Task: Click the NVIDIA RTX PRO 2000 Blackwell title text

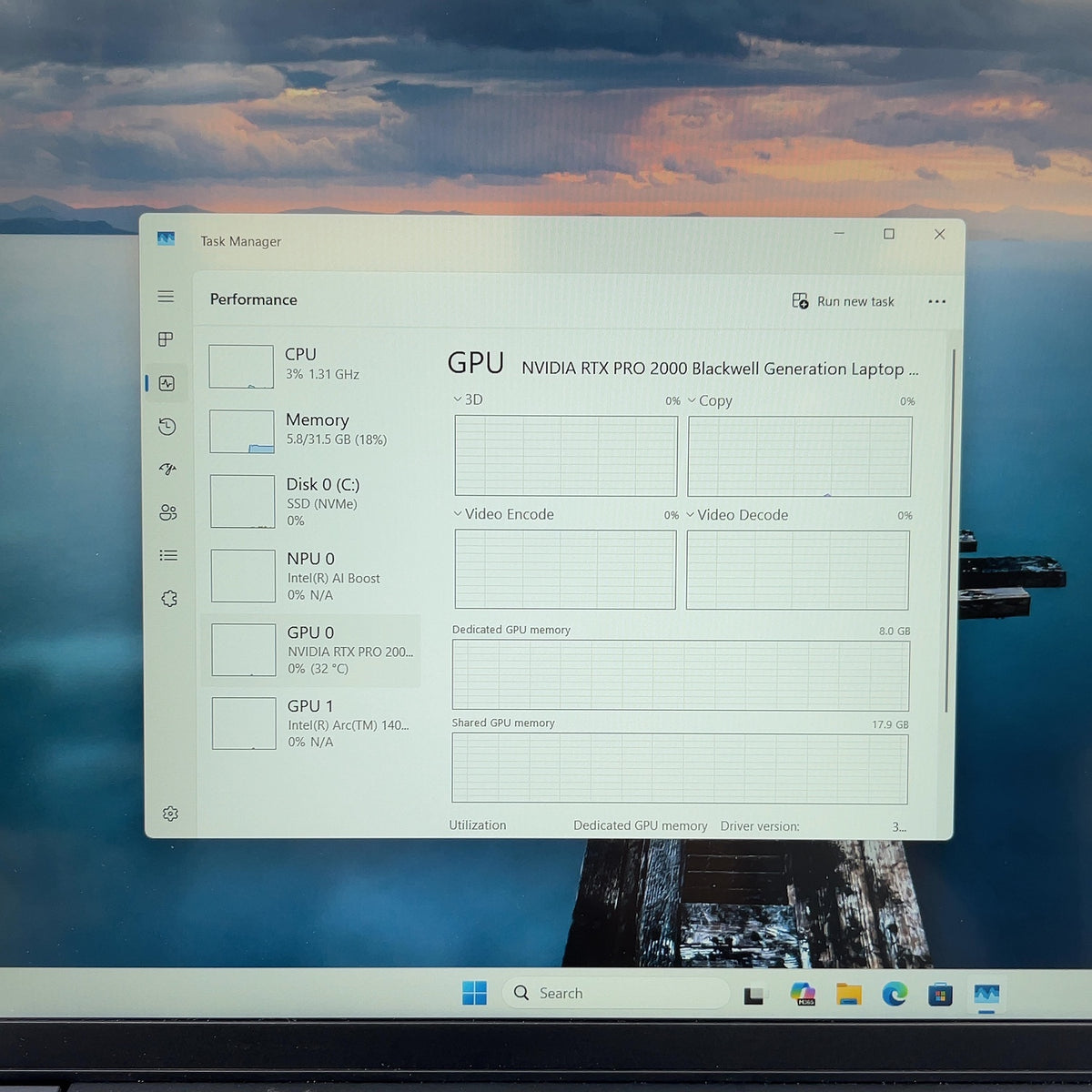Action: click(720, 369)
